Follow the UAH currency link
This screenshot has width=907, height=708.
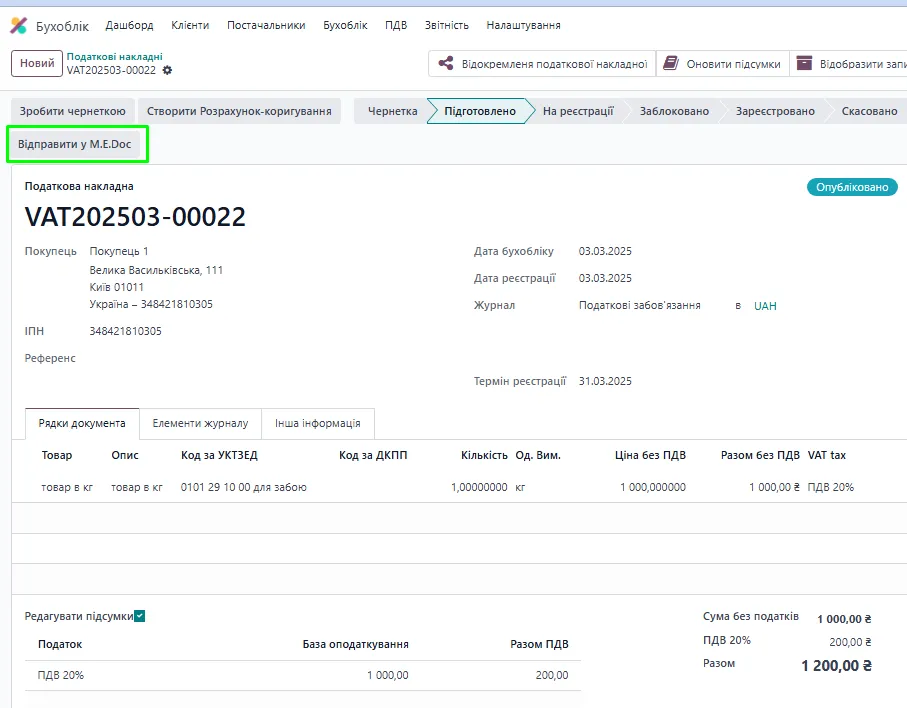[x=765, y=306]
